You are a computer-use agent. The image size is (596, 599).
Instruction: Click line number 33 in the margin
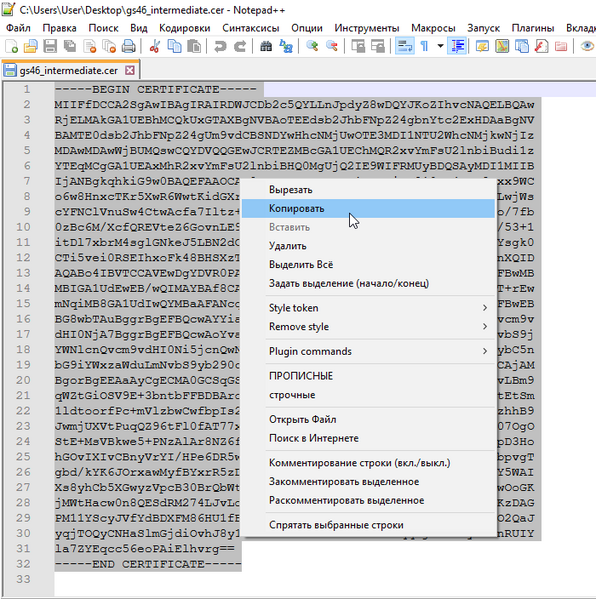23,579
